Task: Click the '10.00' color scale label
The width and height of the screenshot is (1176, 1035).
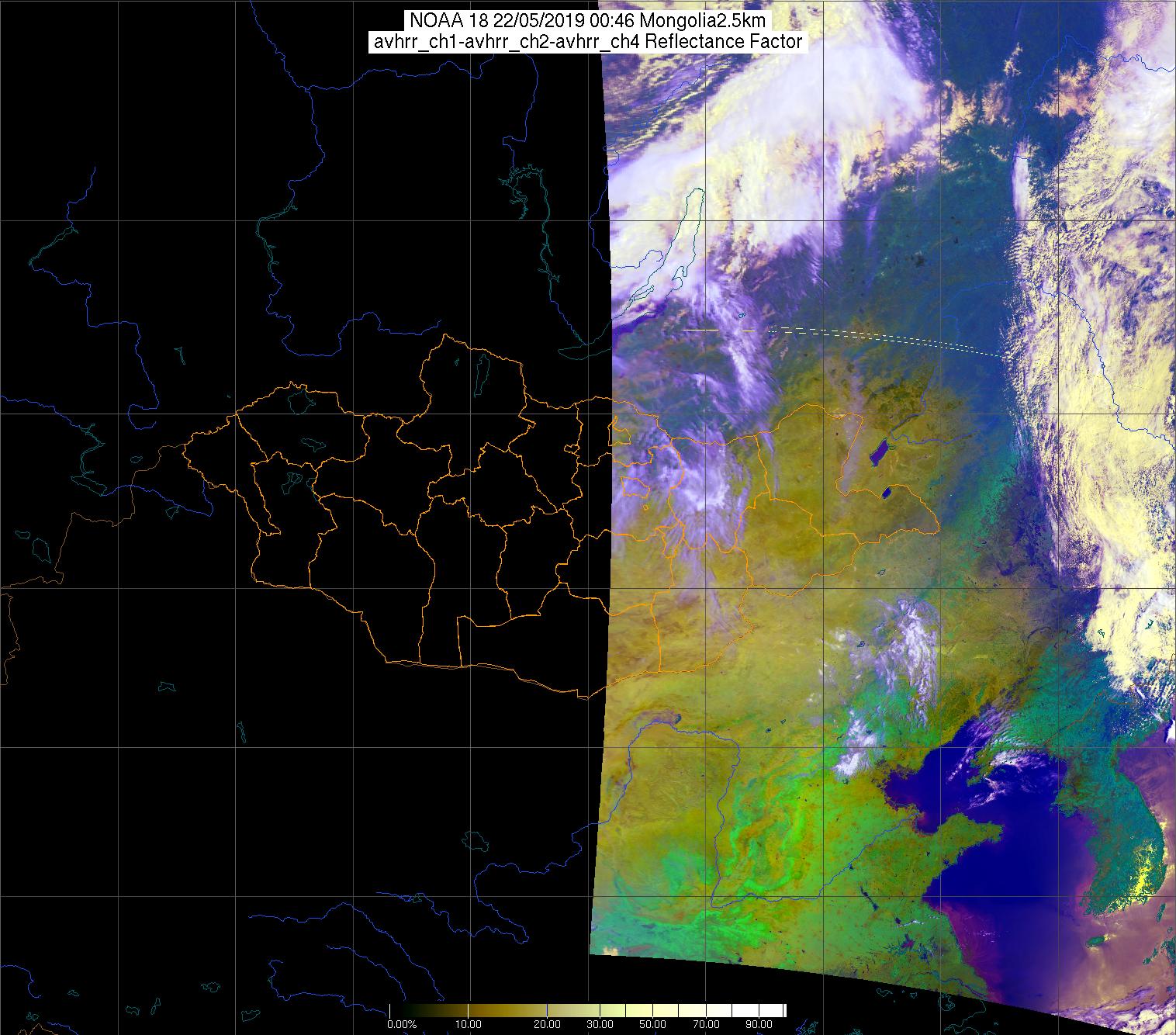Action: tap(469, 1024)
